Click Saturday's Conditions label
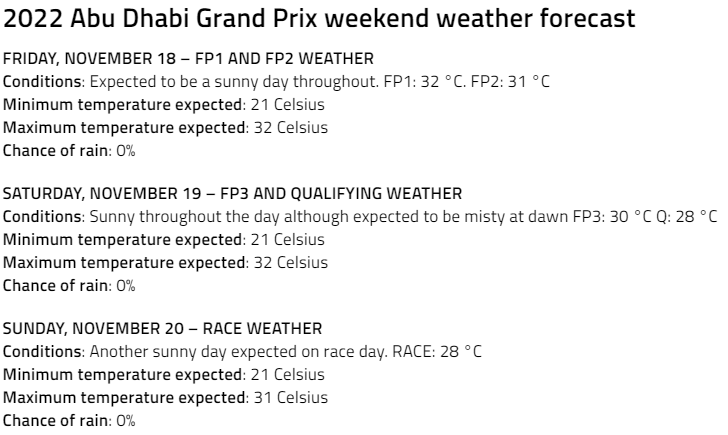728x435 pixels. (x=42, y=217)
